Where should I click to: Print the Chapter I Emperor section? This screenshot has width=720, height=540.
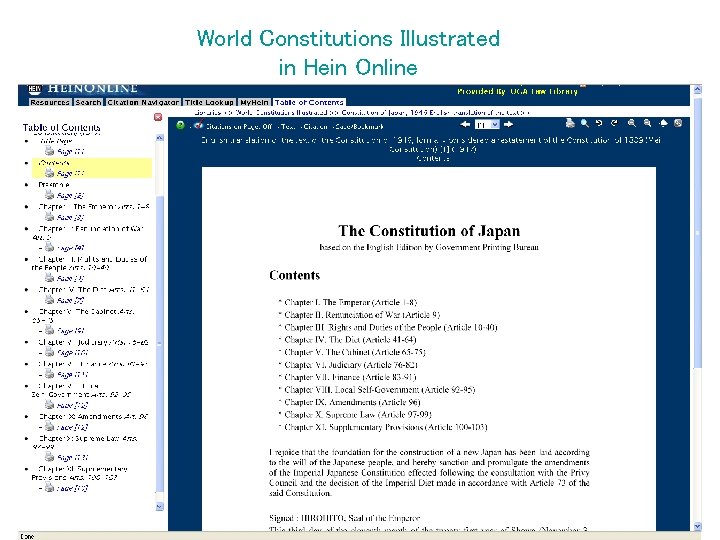[49, 216]
